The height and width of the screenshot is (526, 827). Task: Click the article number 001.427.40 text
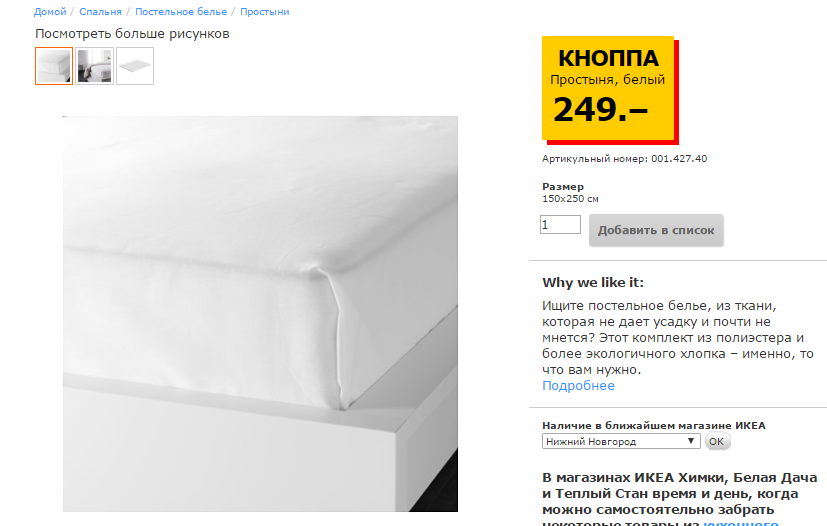(679, 159)
